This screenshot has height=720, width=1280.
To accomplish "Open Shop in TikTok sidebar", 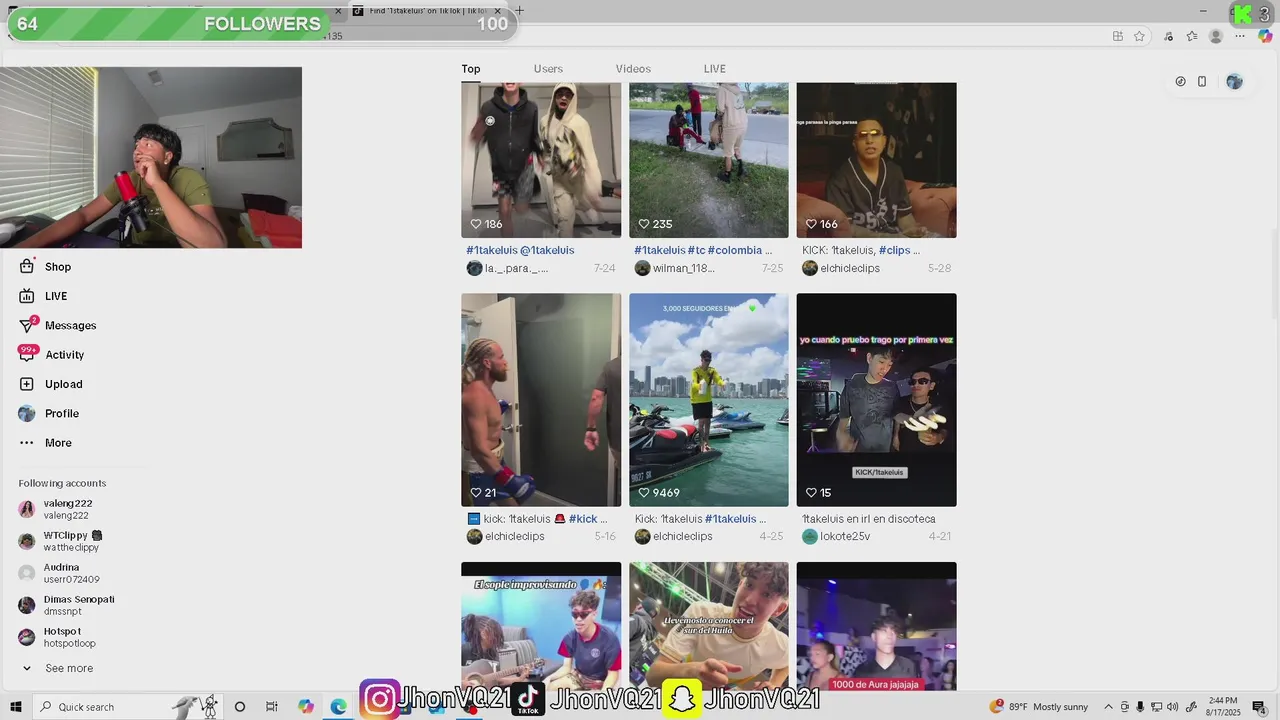I will (x=45, y=267).
